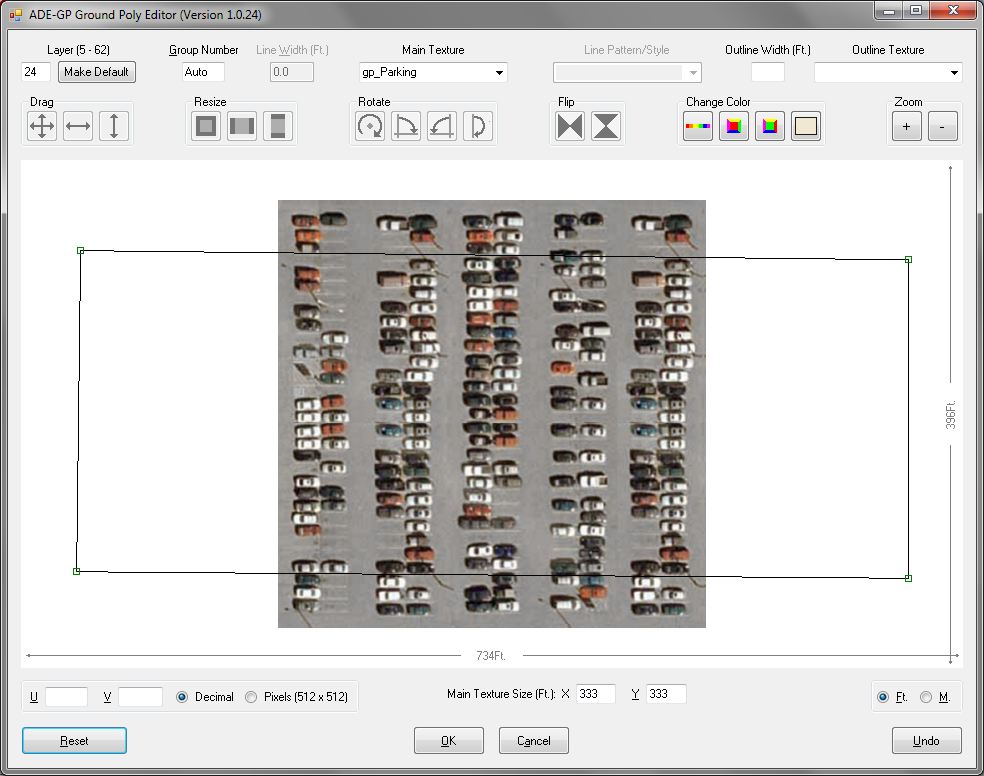Click the Zoom in plus button
984x776 pixels.
click(907, 127)
